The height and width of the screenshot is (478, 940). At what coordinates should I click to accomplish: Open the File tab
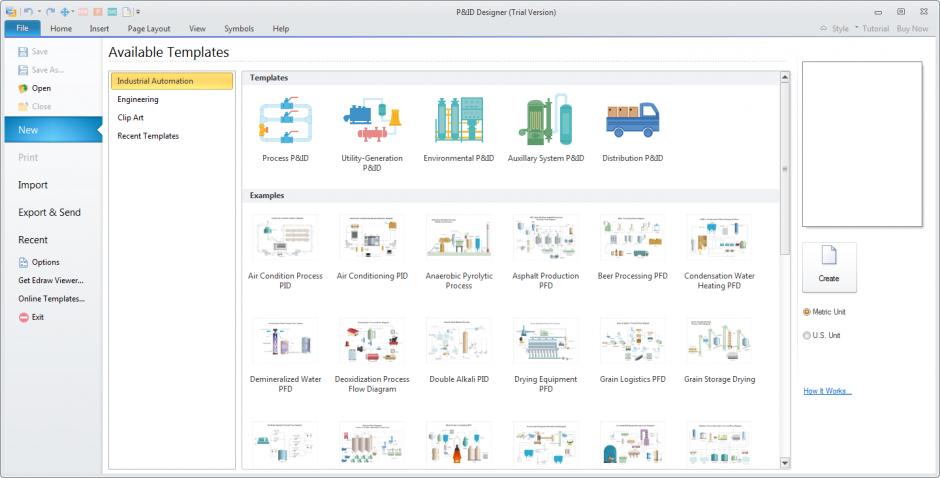(22, 28)
